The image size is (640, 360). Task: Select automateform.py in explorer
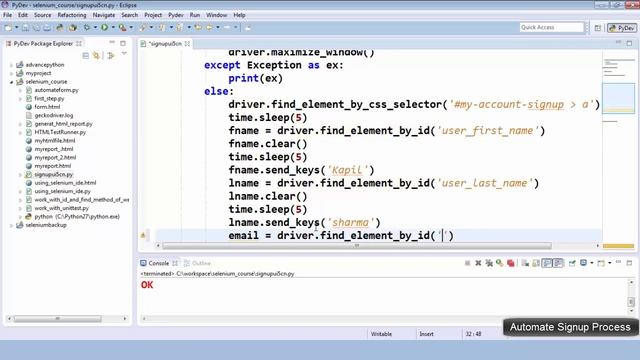click(56, 90)
